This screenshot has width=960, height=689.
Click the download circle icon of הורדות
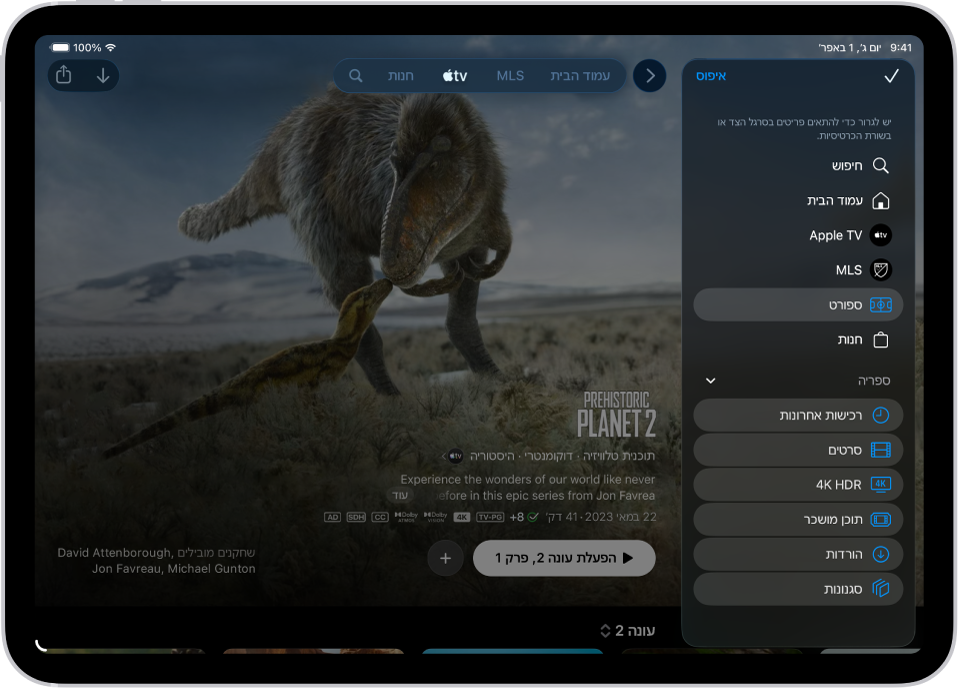[880, 554]
